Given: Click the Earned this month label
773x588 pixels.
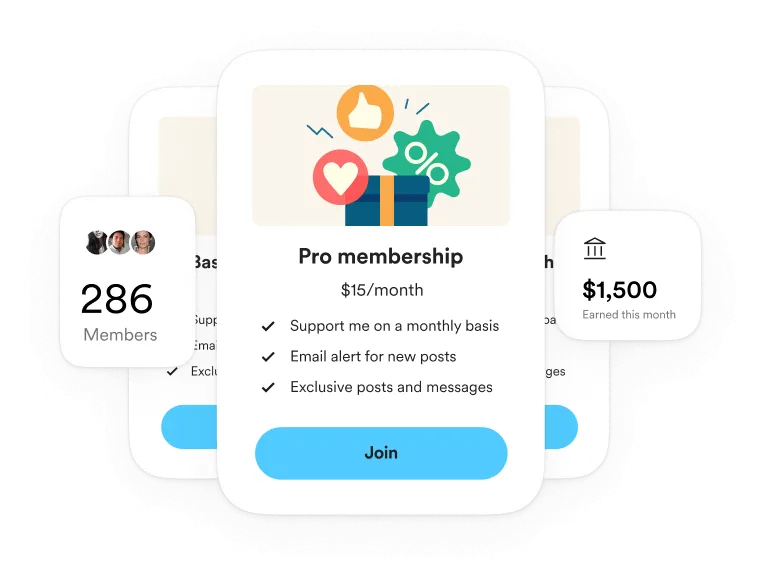Looking at the screenshot, I should pyautogui.click(x=629, y=314).
